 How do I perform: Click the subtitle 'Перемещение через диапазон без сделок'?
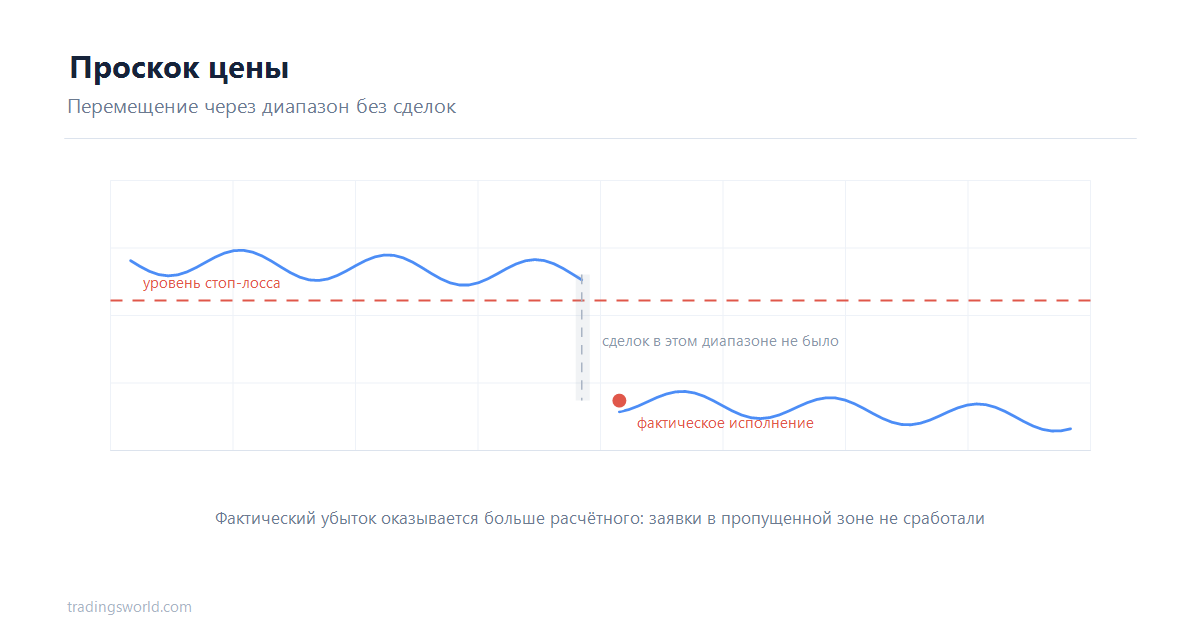click(x=262, y=107)
